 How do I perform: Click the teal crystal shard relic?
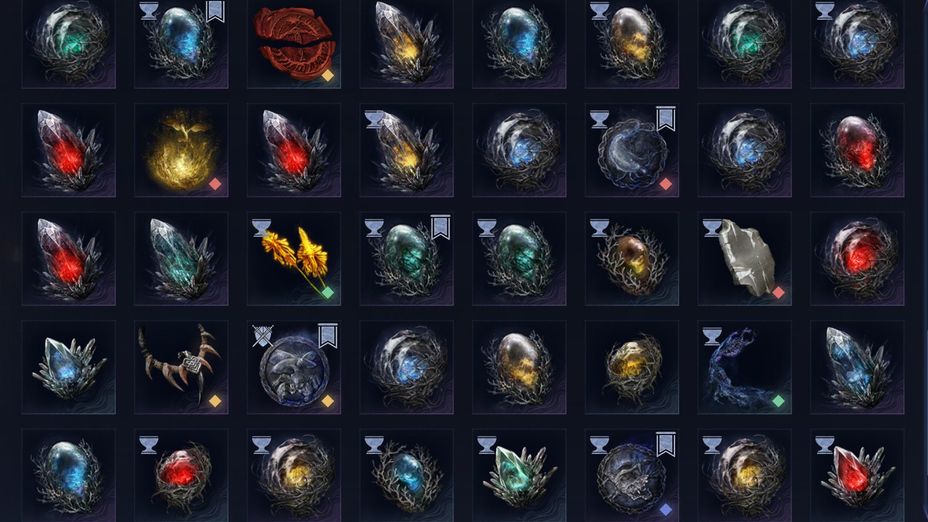pos(181,259)
